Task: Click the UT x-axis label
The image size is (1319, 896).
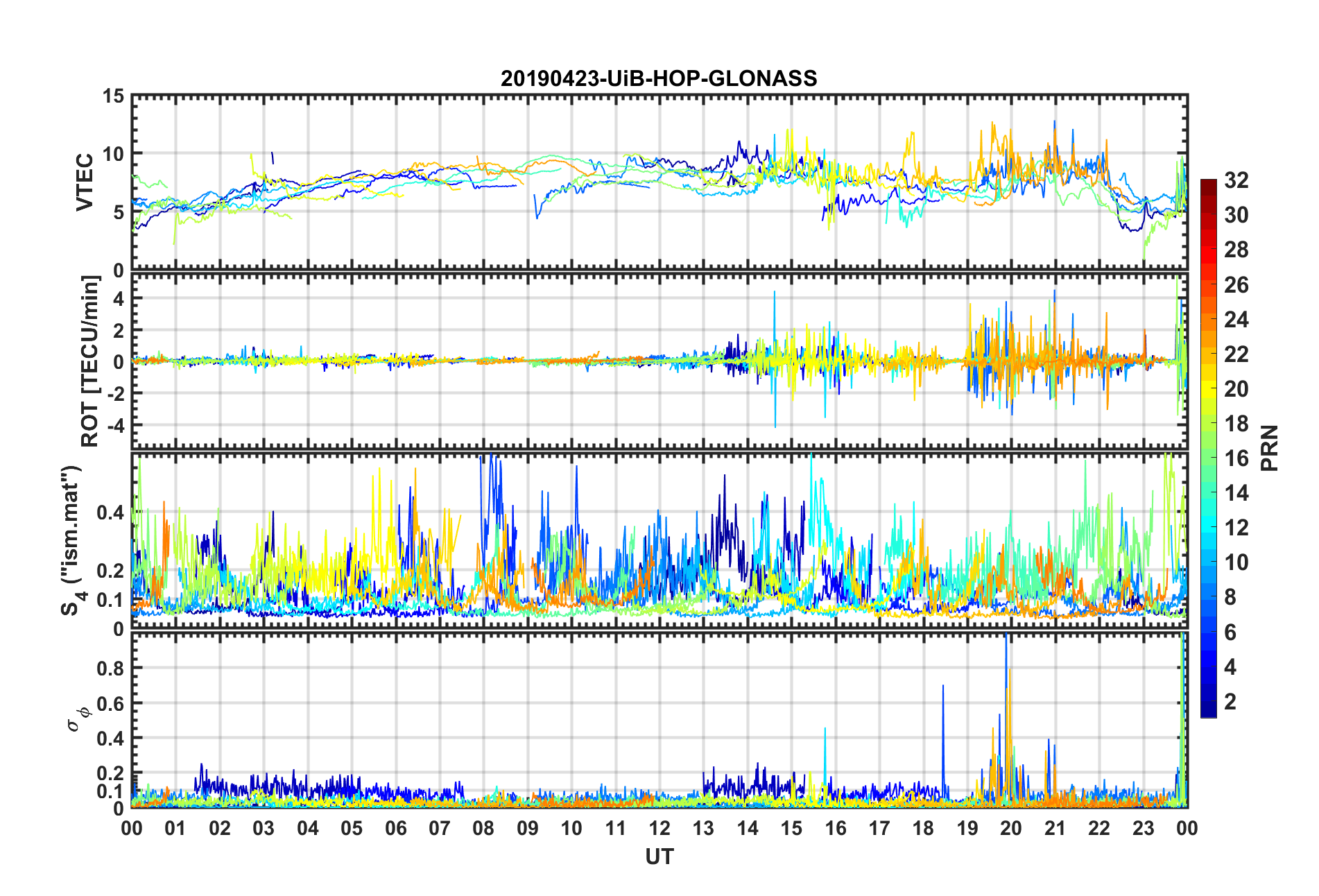Action: (x=659, y=857)
